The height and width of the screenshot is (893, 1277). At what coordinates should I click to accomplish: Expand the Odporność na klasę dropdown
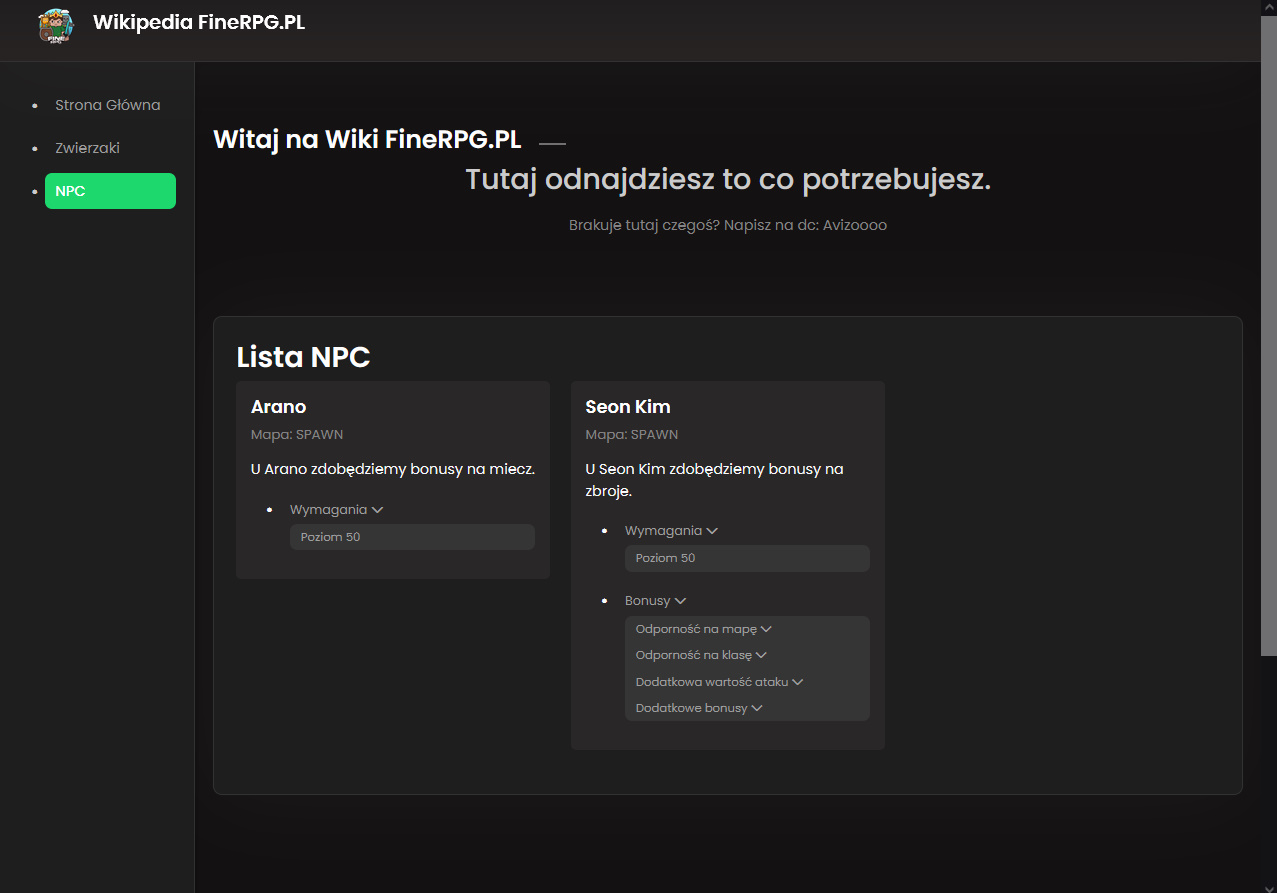[701, 655]
